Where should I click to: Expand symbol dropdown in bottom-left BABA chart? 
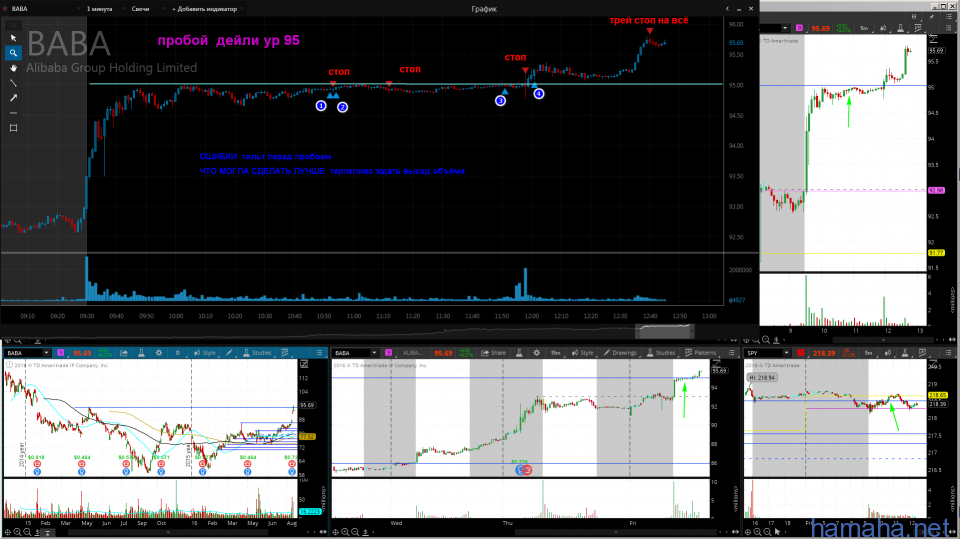(x=46, y=353)
